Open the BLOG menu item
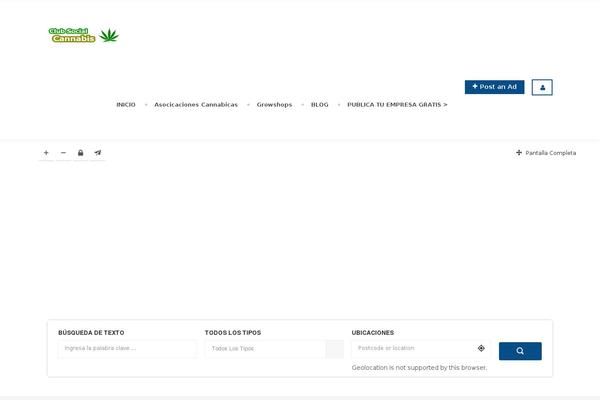600x400 pixels. (x=320, y=104)
